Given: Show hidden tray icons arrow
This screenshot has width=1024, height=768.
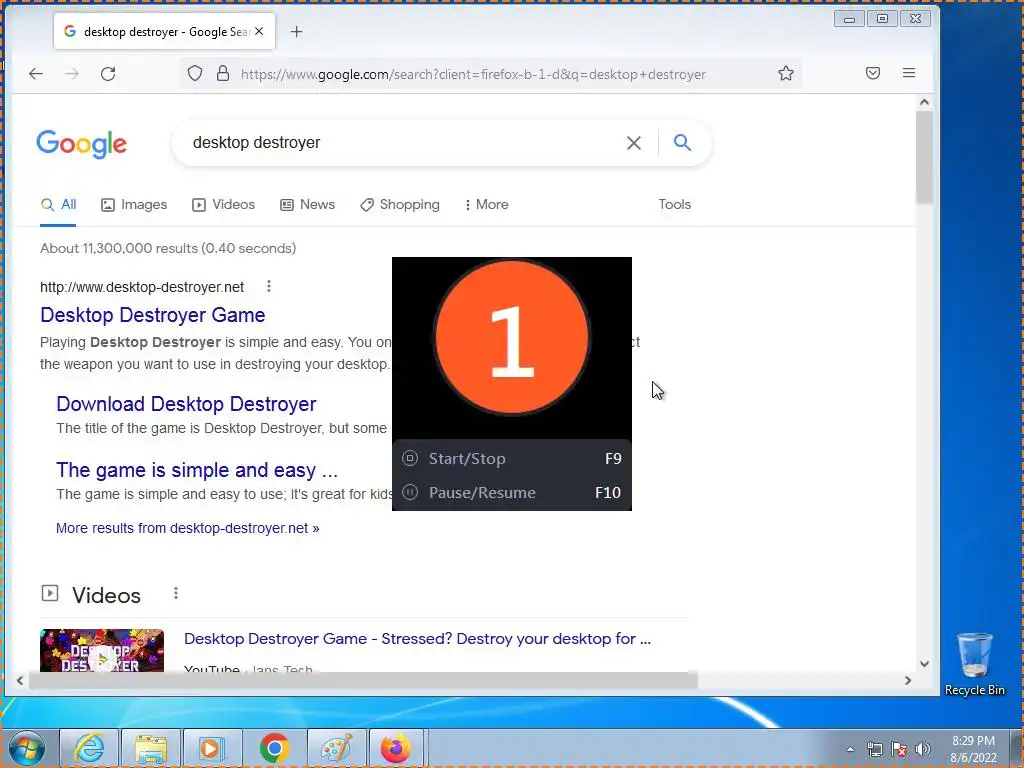Looking at the screenshot, I should pos(850,749).
